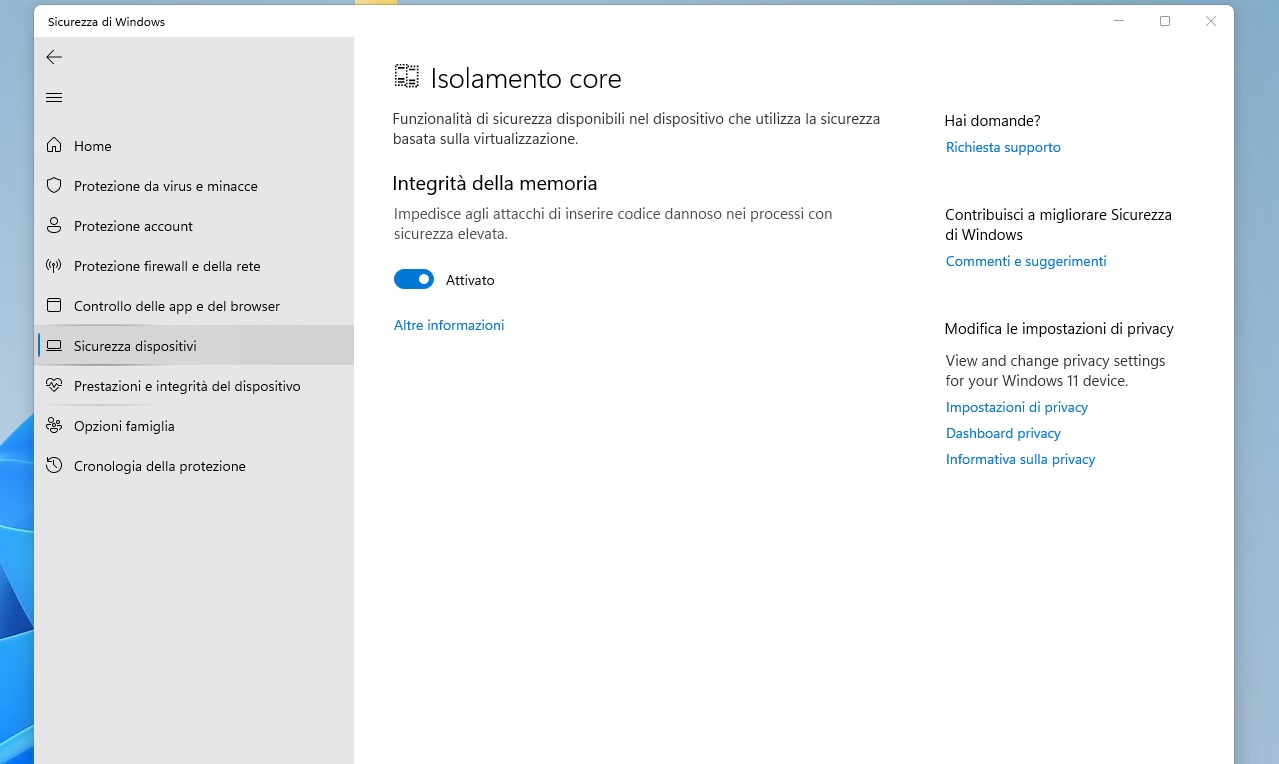Click the app and browser control icon
Screen dimensions: 1279x764
click(x=54, y=306)
